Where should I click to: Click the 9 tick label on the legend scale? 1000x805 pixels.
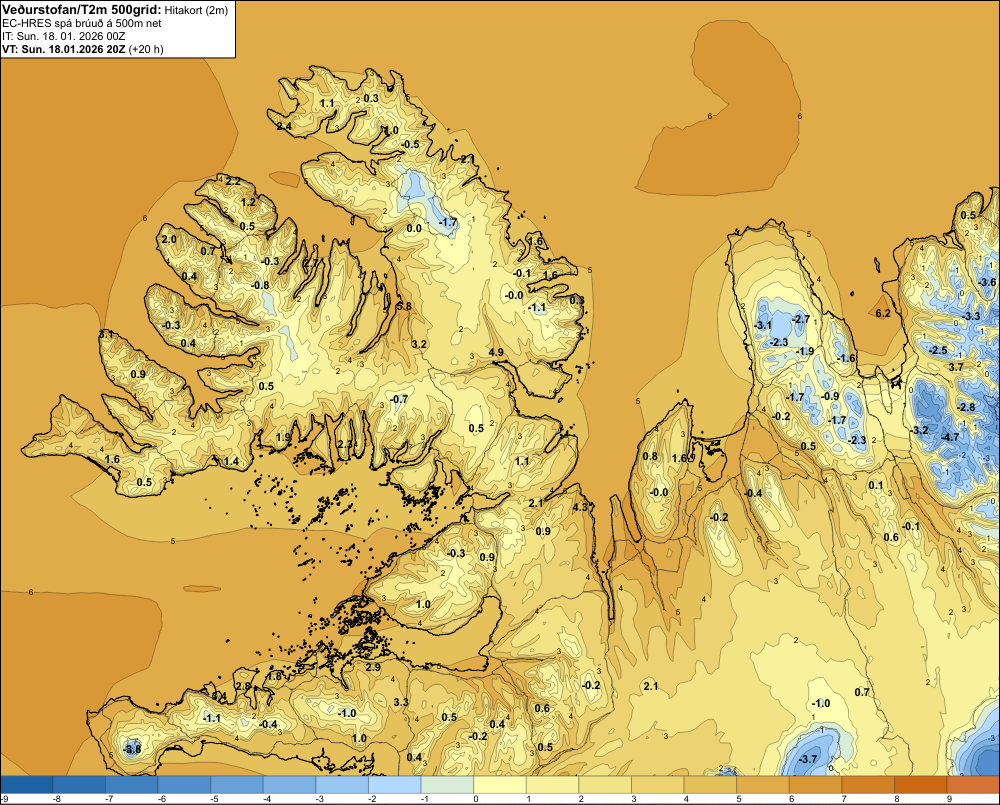[x=950, y=799]
